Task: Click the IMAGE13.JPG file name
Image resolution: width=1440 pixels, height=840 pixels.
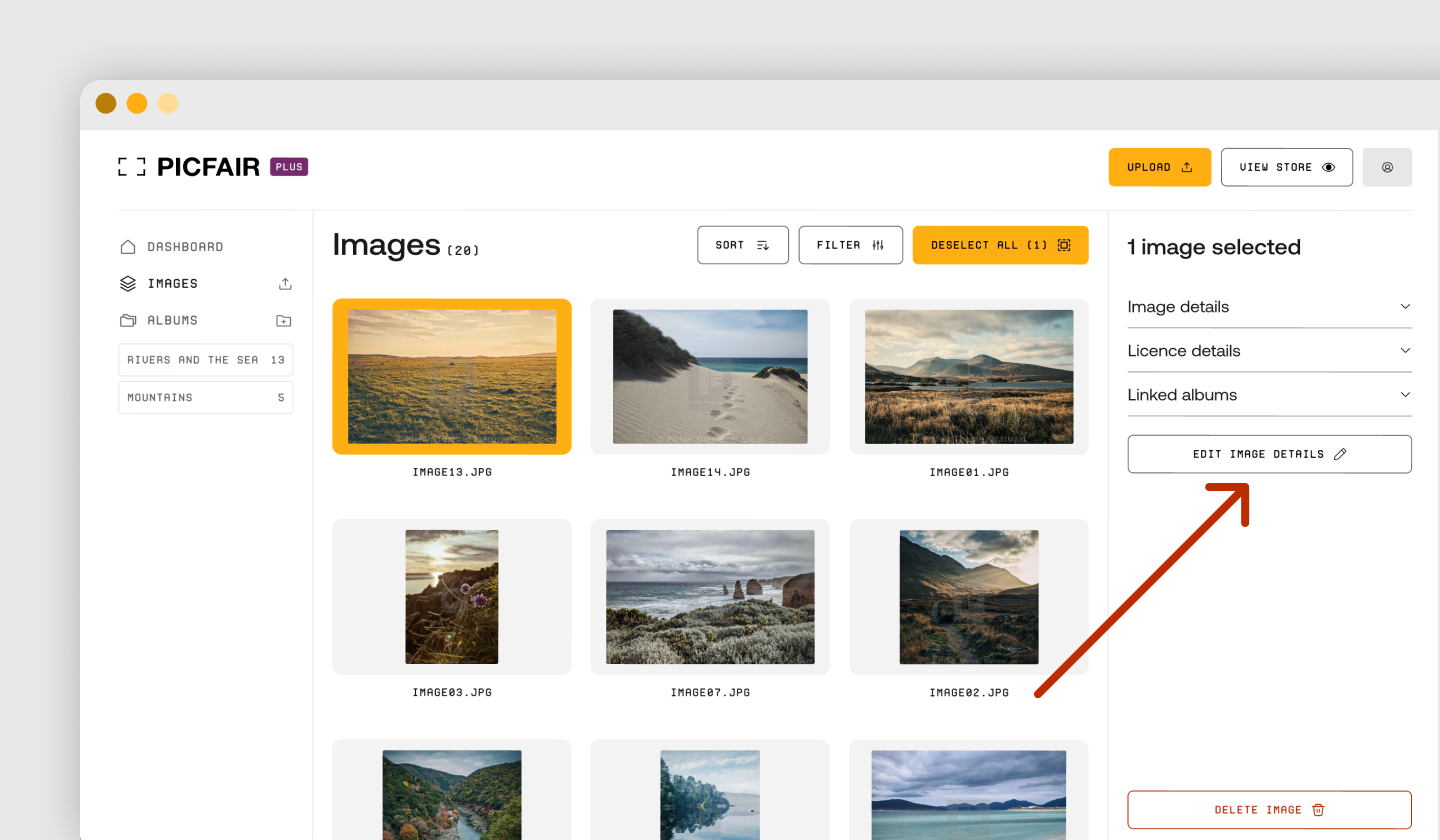Action: (x=452, y=472)
